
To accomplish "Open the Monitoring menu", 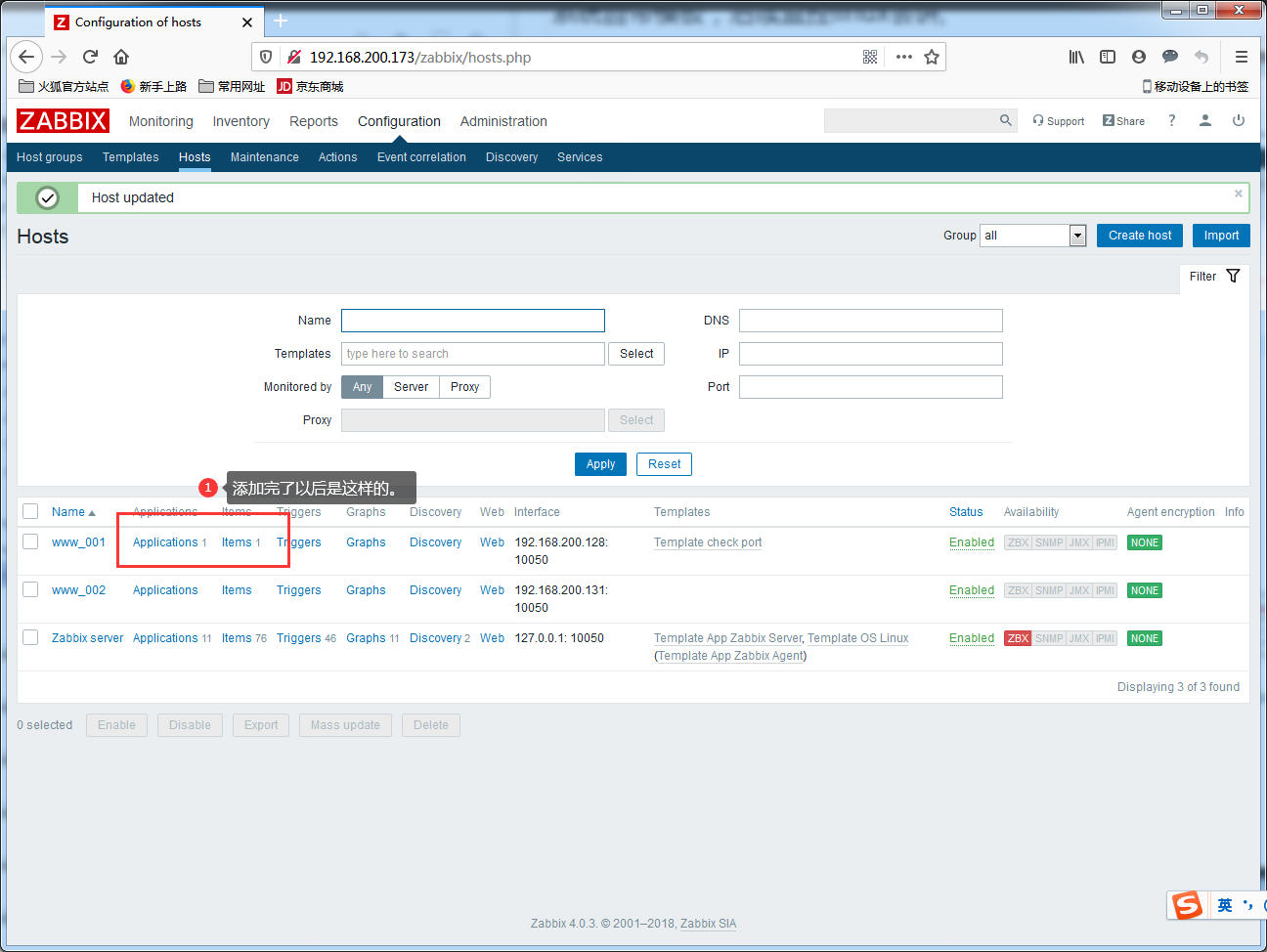I will 161,121.
